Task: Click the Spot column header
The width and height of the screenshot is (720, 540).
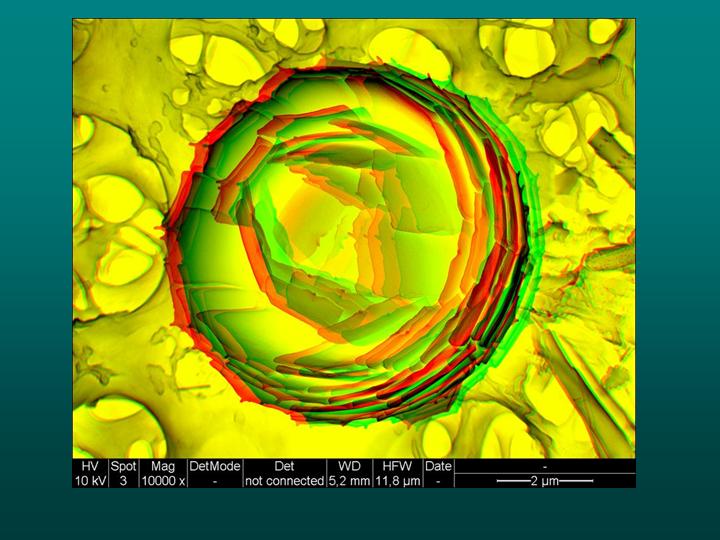Action: click(123, 466)
